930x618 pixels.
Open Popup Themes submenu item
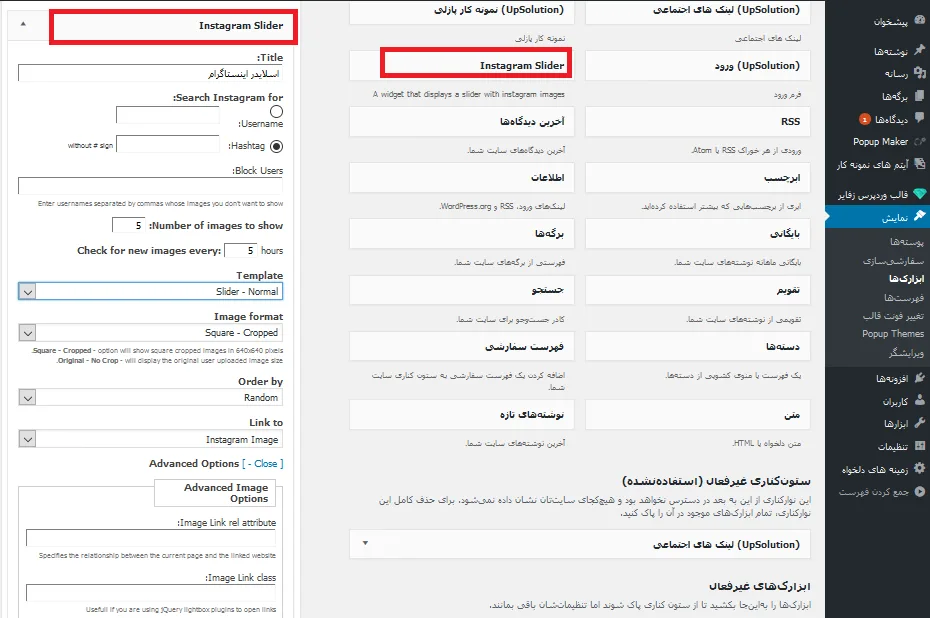click(893, 334)
